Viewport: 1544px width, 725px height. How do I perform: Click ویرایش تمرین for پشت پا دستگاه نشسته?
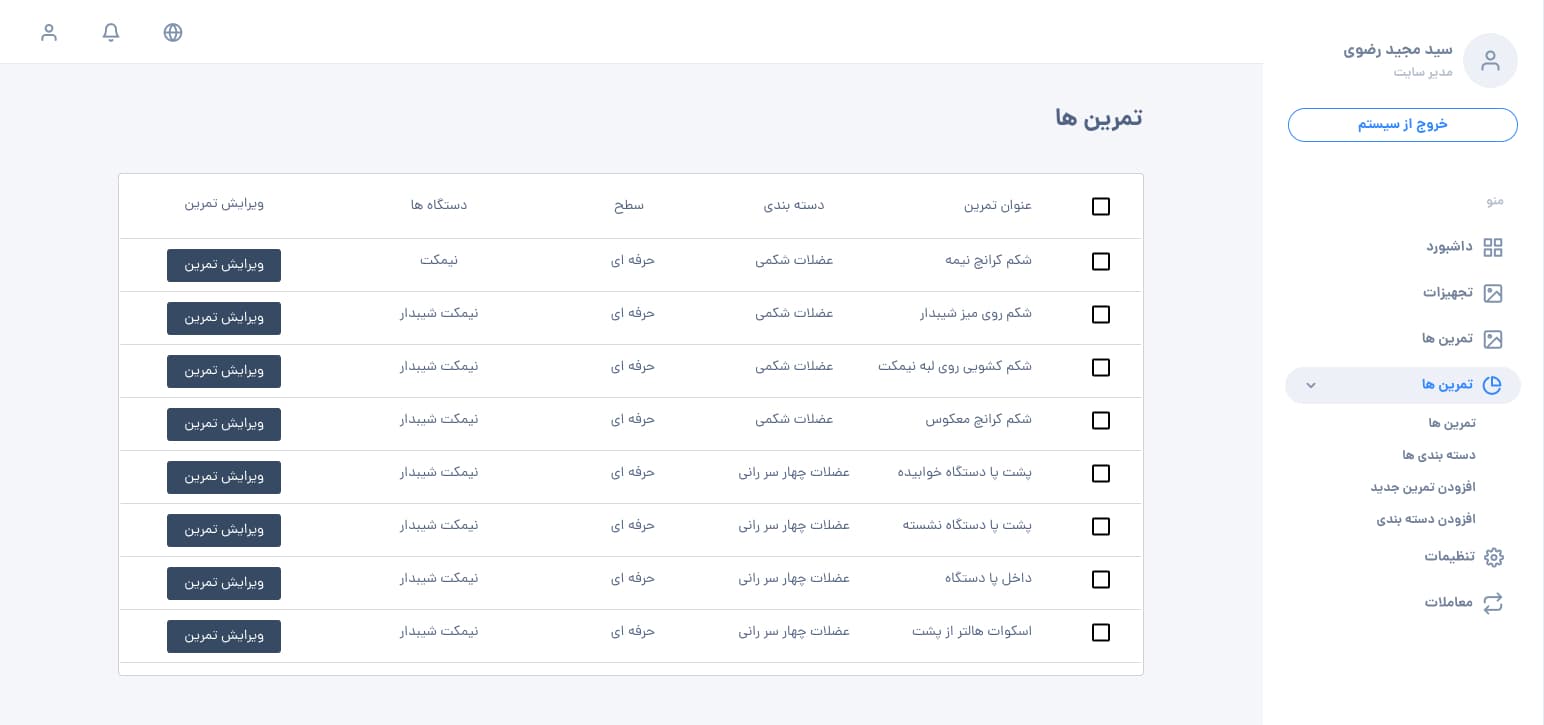(x=224, y=530)
